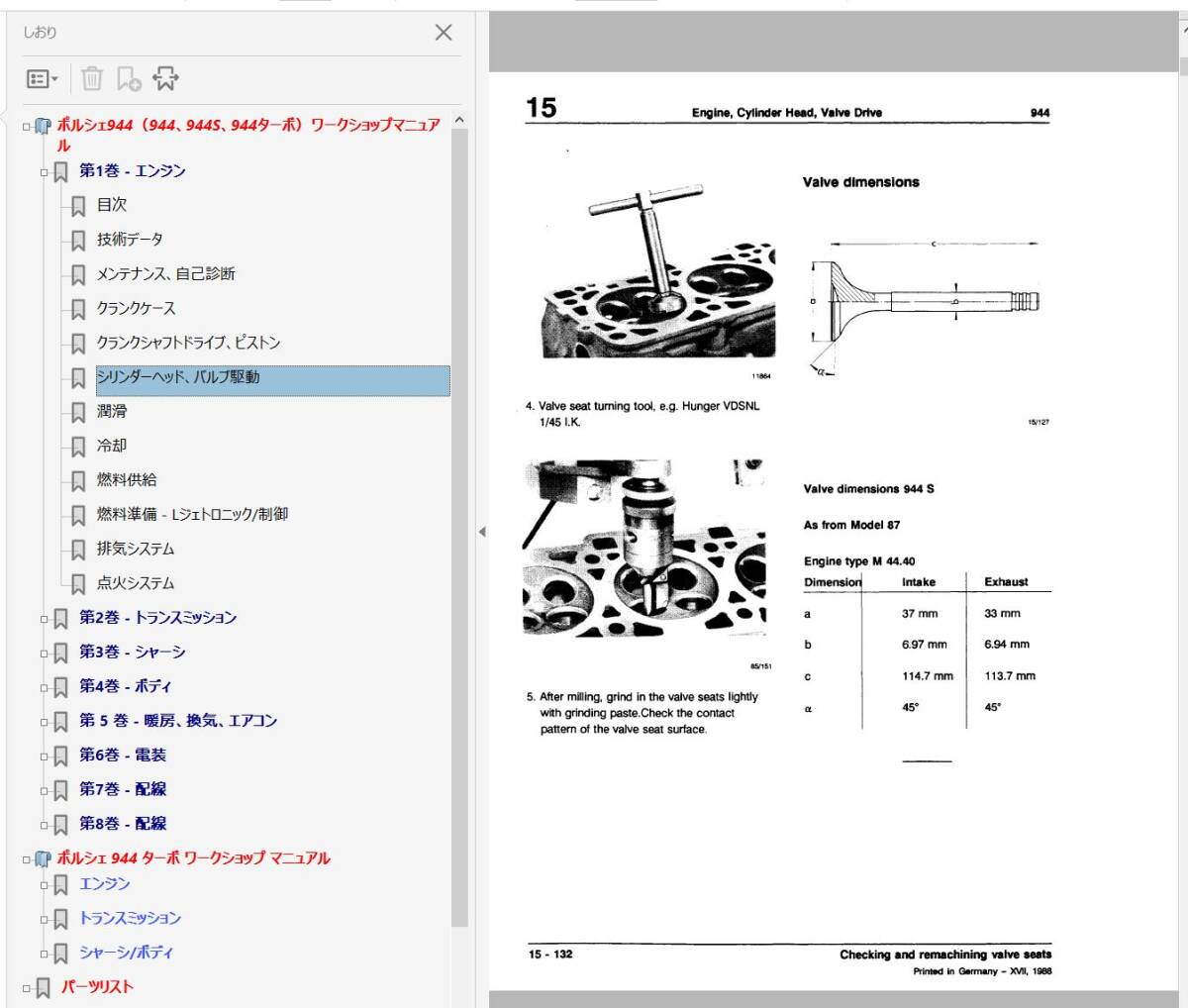The image size is (1188, 1008).
Task: Click the 第5巻 - 暖房、換気、エアコン label
Action: coord(178,720)
